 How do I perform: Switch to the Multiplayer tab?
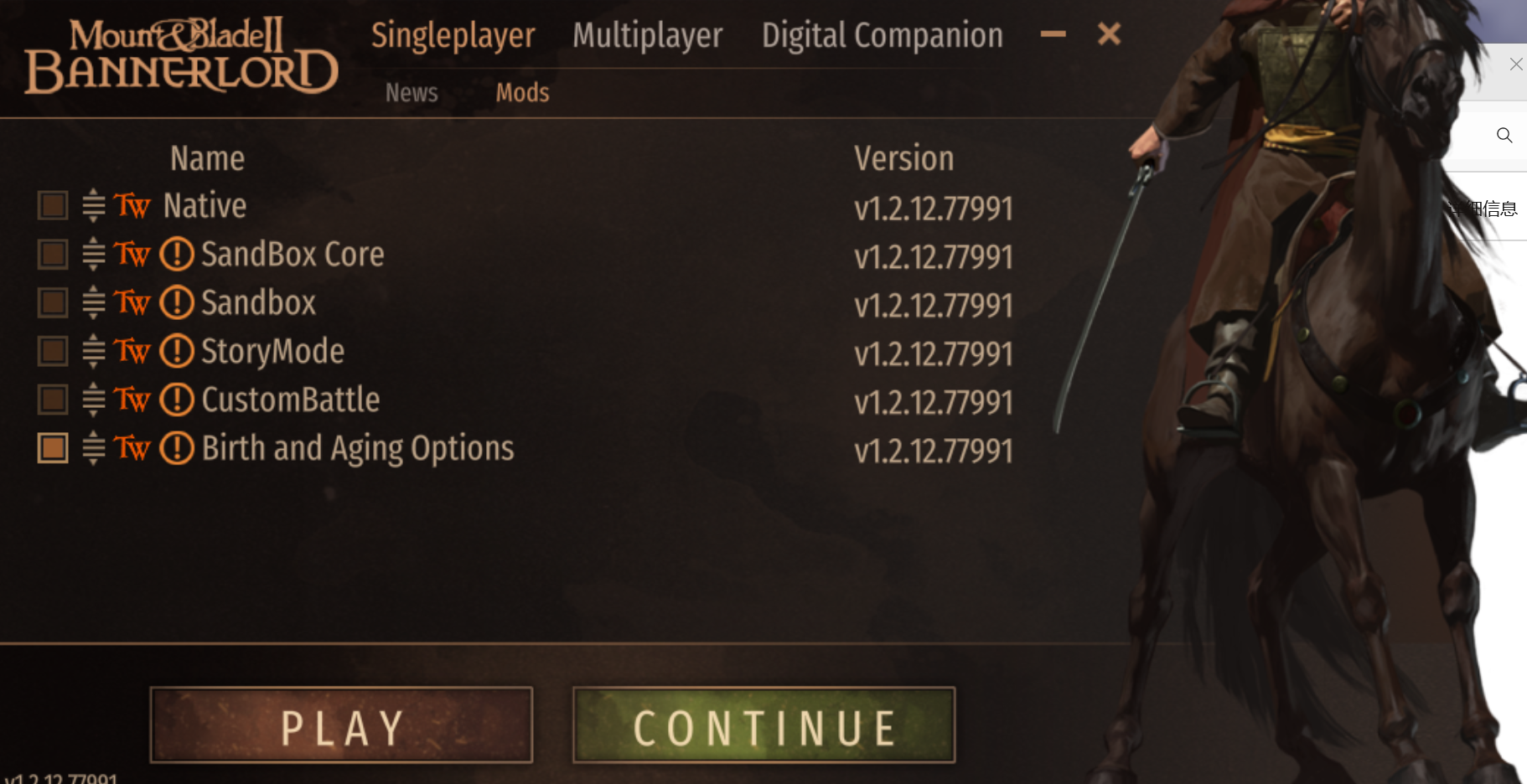pyautogui.click(x=648, y=35)
